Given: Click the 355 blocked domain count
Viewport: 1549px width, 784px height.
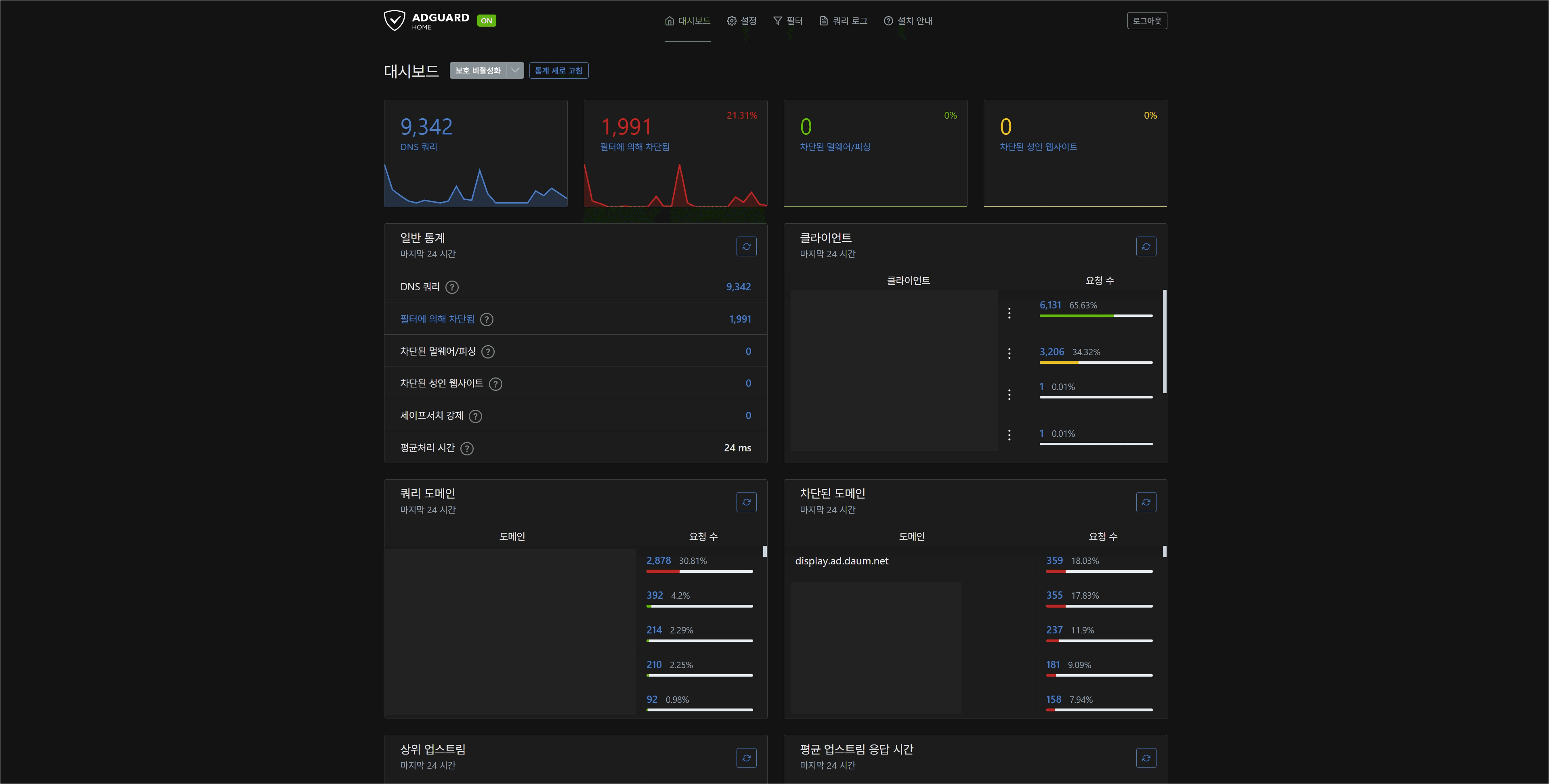Looking at the screenshot, I should 1054,596.
